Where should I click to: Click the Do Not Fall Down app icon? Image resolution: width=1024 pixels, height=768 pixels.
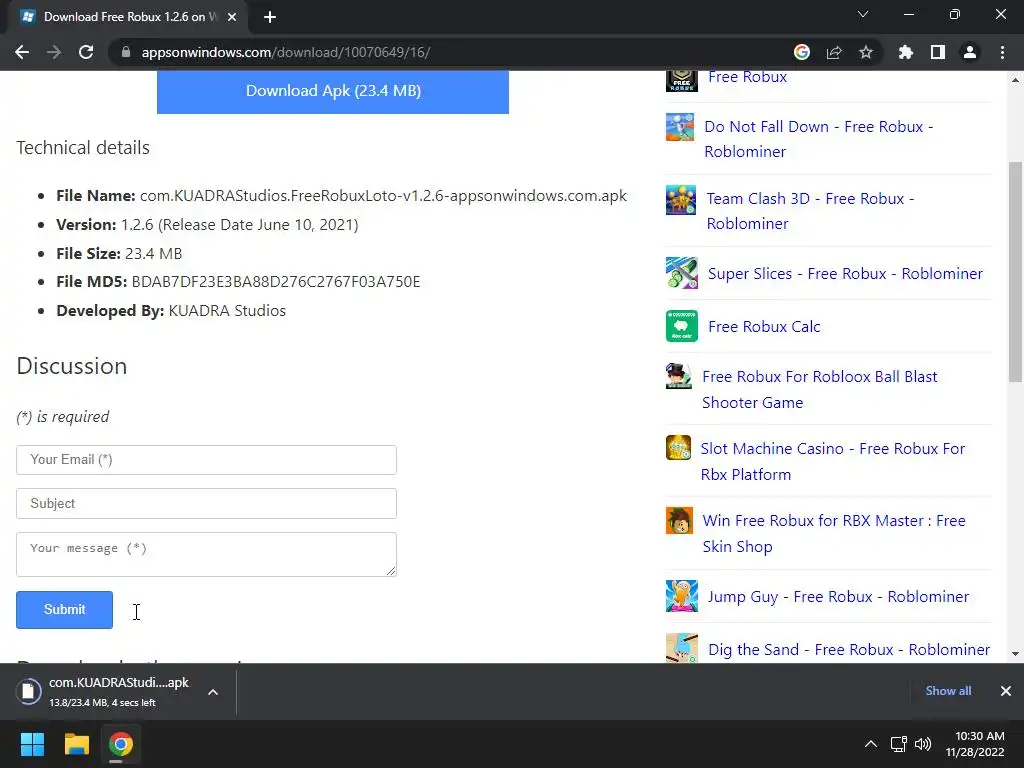680,127
